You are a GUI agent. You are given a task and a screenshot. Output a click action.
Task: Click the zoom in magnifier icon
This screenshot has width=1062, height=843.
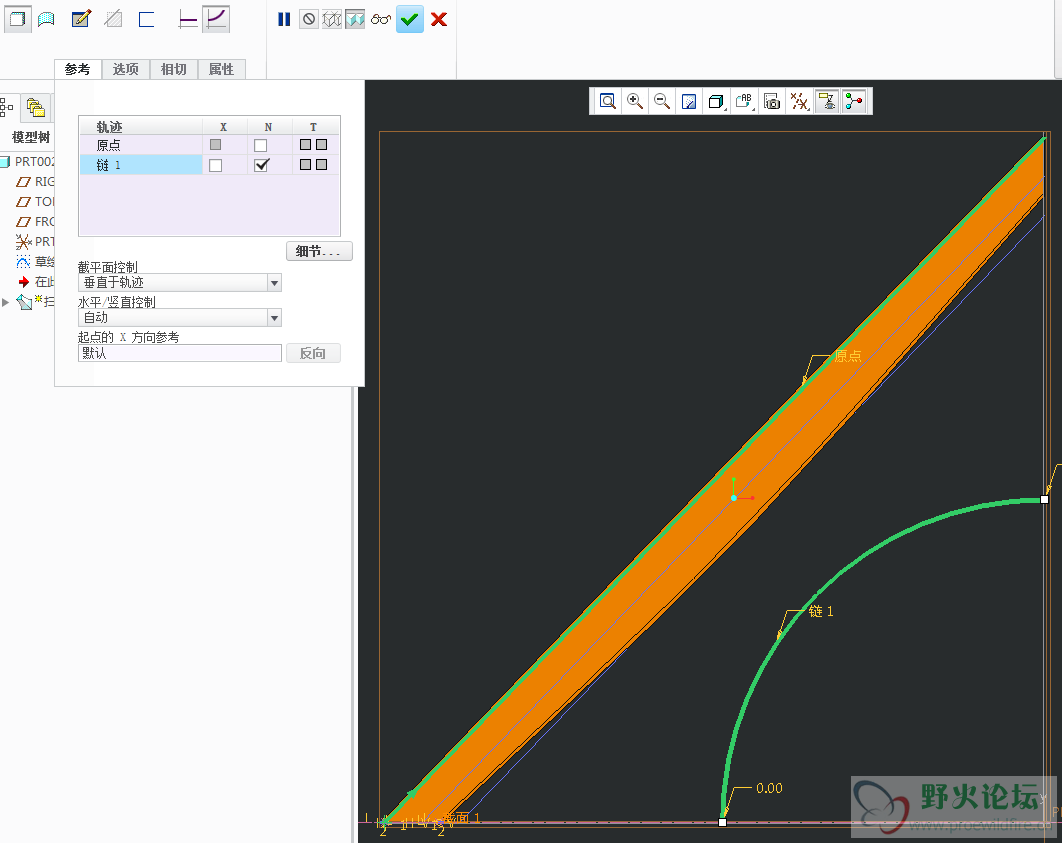click(x=634, y=101)
